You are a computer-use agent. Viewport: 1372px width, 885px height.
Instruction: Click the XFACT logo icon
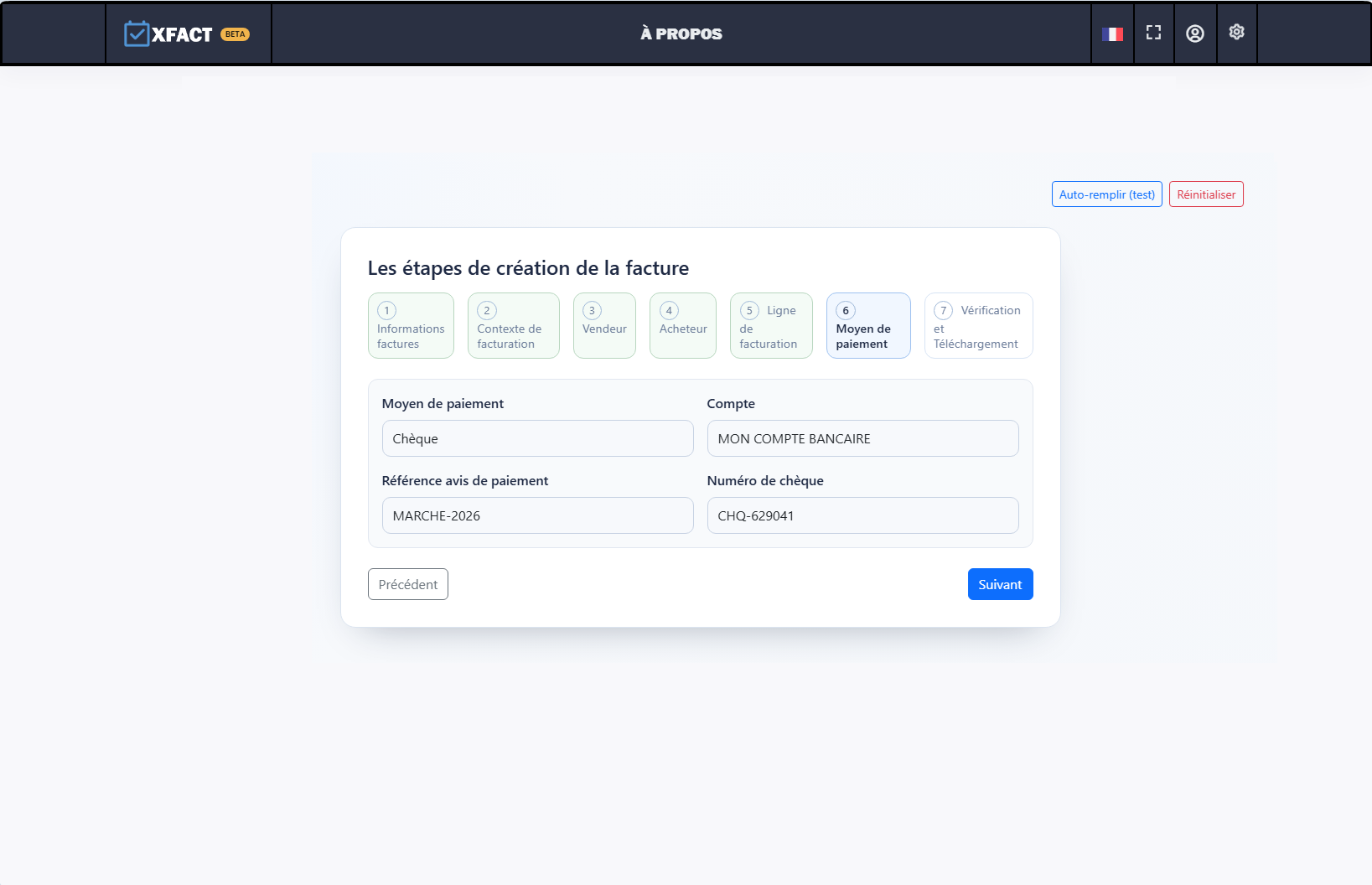[x=137, y=34]
